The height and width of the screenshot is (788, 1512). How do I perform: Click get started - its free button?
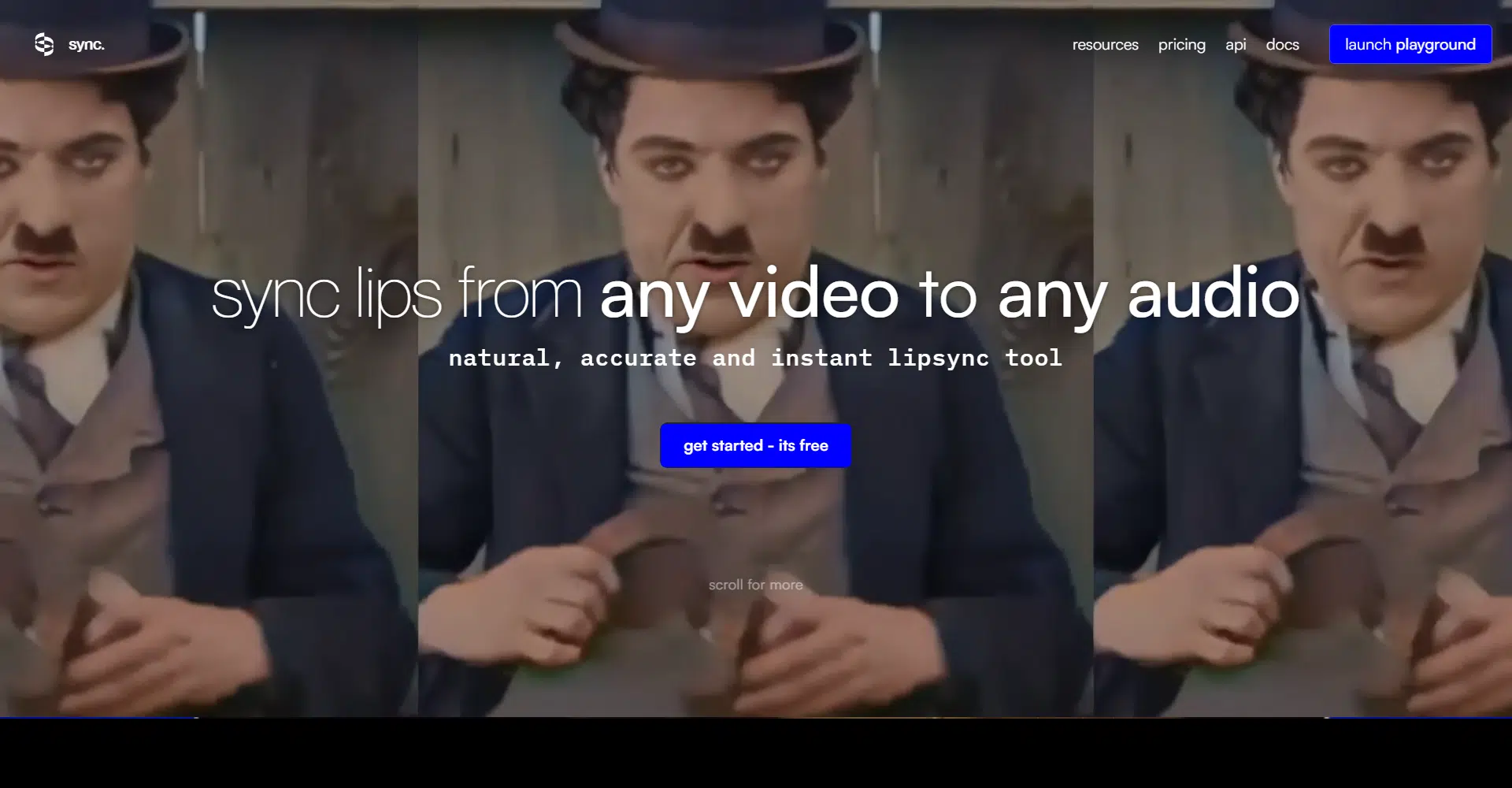pos(755,446)
